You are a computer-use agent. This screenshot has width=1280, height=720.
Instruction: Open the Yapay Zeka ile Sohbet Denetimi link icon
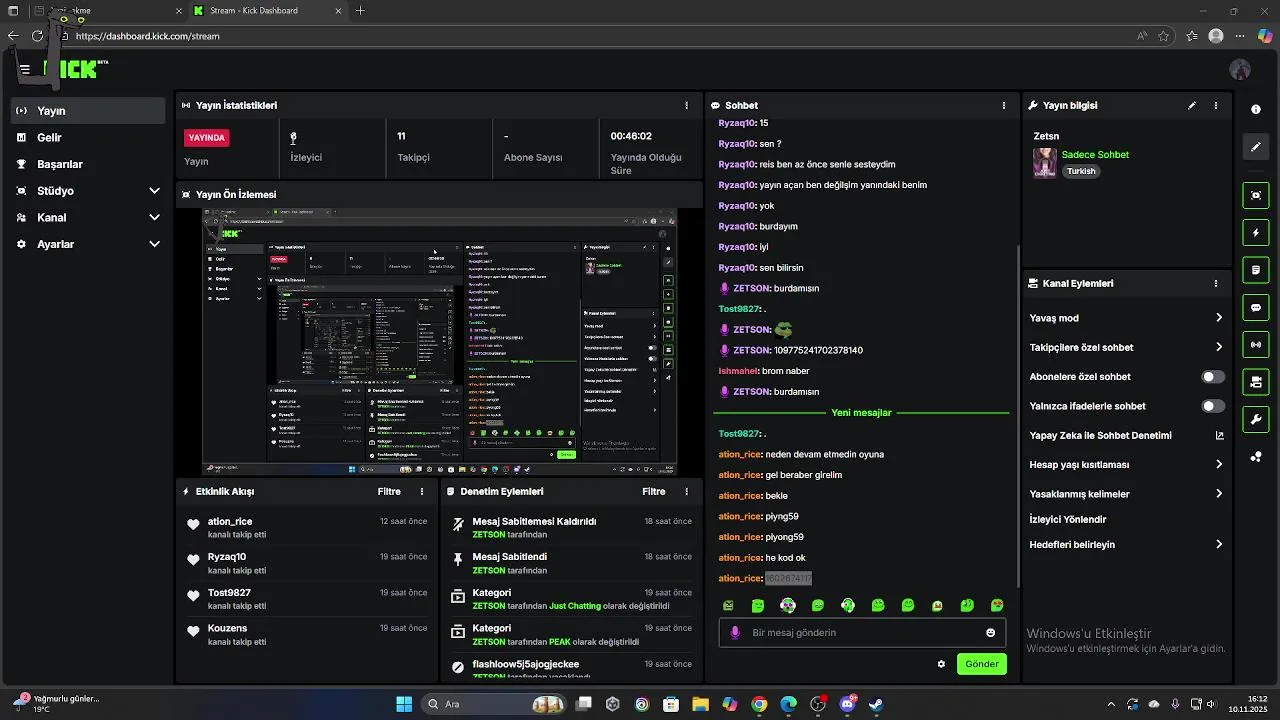tap(1219, 436)
